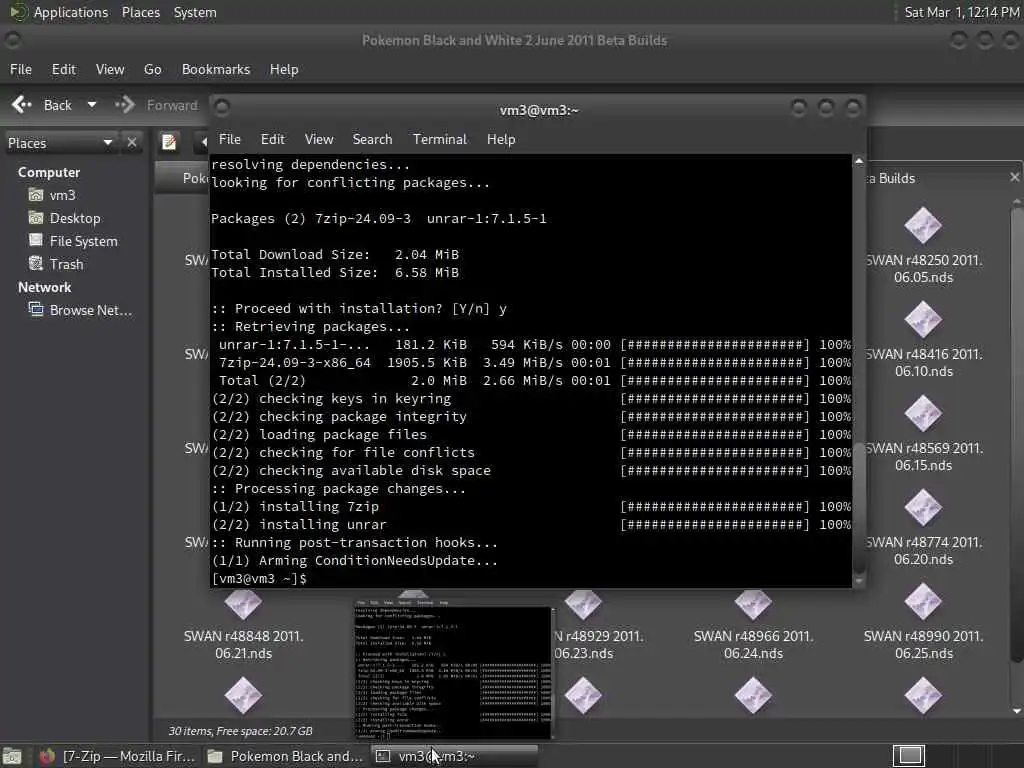Screen dimensions: 1024x768
Task: Open Edit menu in terminal window
Action: pos(272,139)
